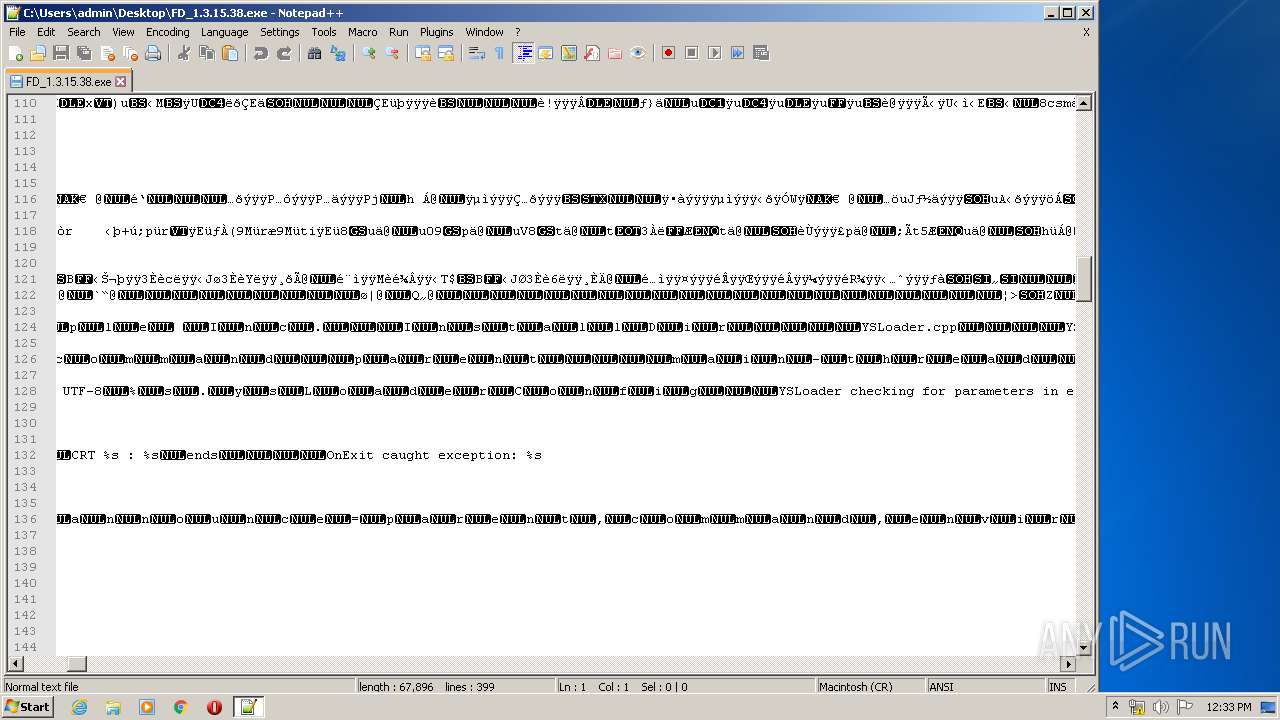
Task: Launch Internet Explorer from the taskbar
Action: point(79,707)
